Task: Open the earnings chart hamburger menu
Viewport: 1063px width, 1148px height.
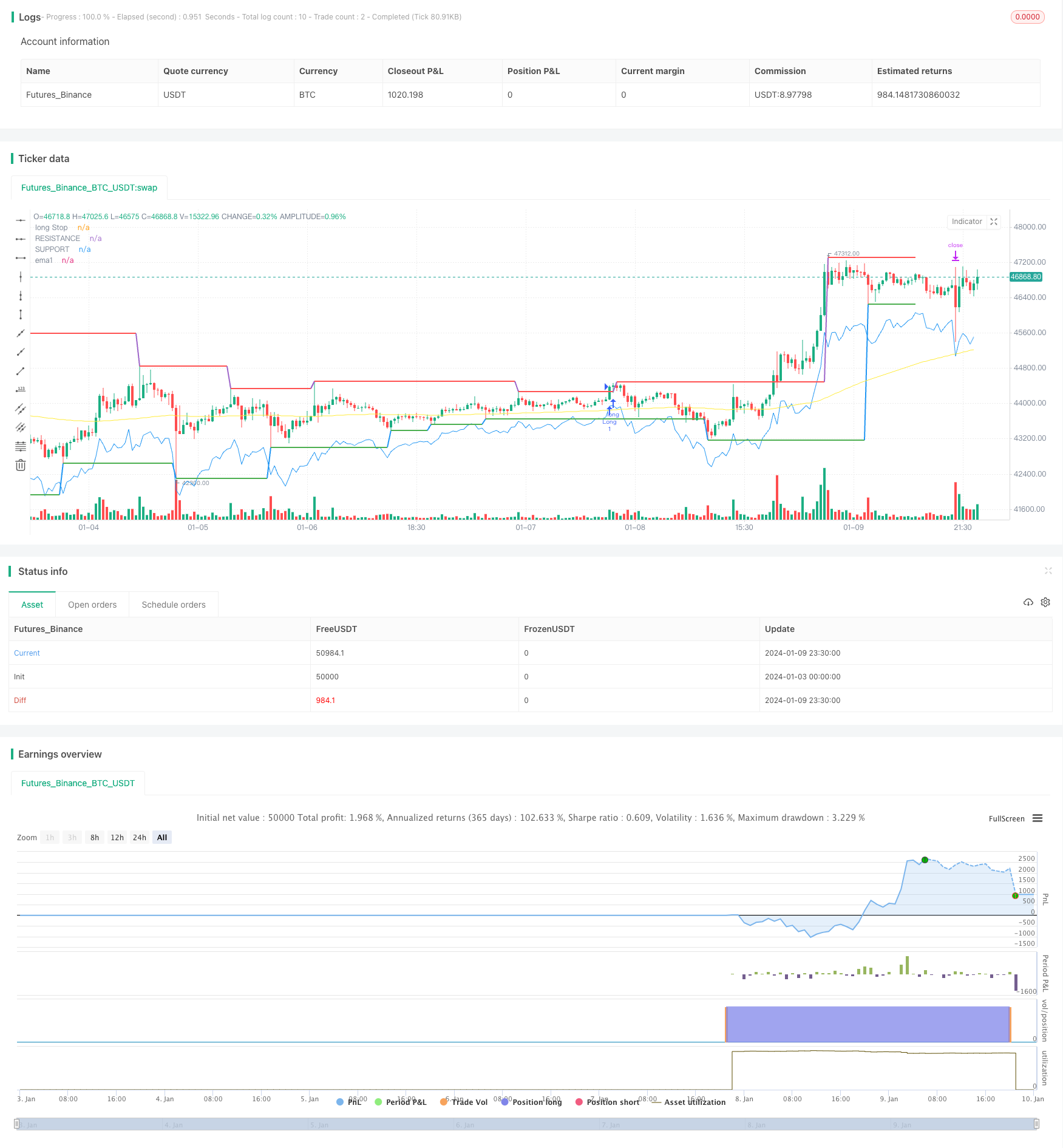Action: click(1038, 818)
